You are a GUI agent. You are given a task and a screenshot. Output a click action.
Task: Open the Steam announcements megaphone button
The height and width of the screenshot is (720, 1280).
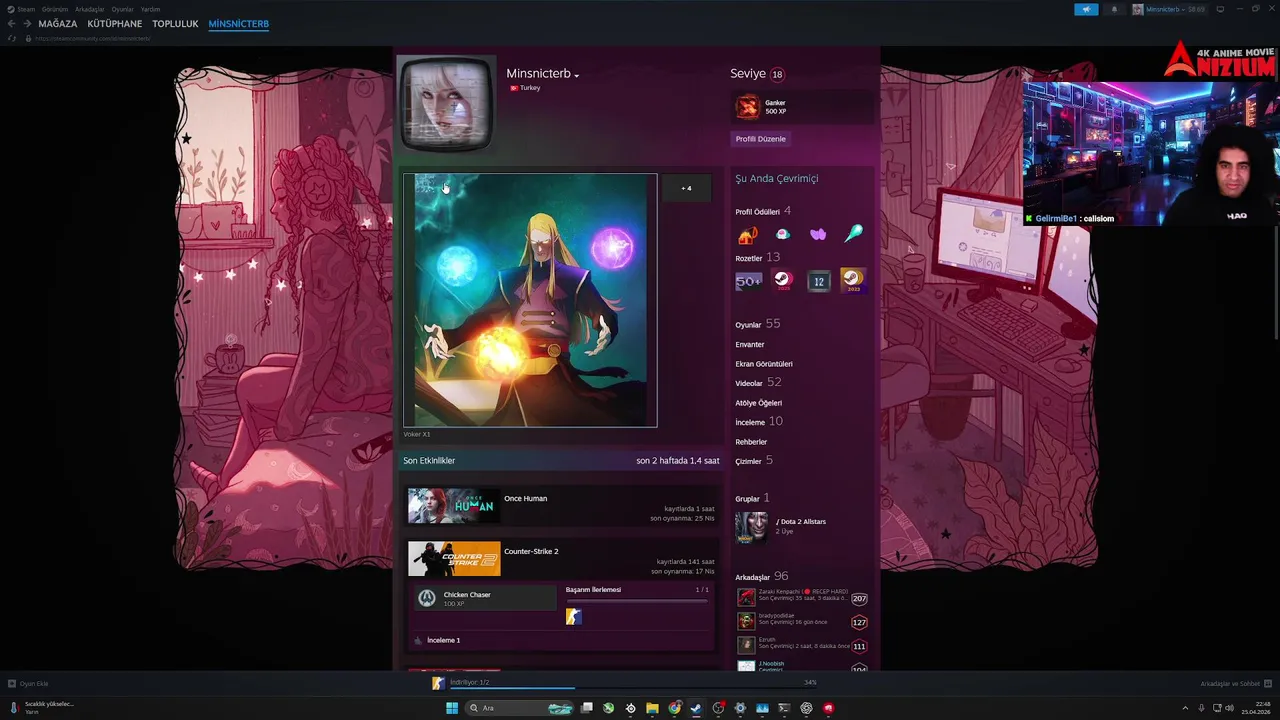click(1086, 9)
